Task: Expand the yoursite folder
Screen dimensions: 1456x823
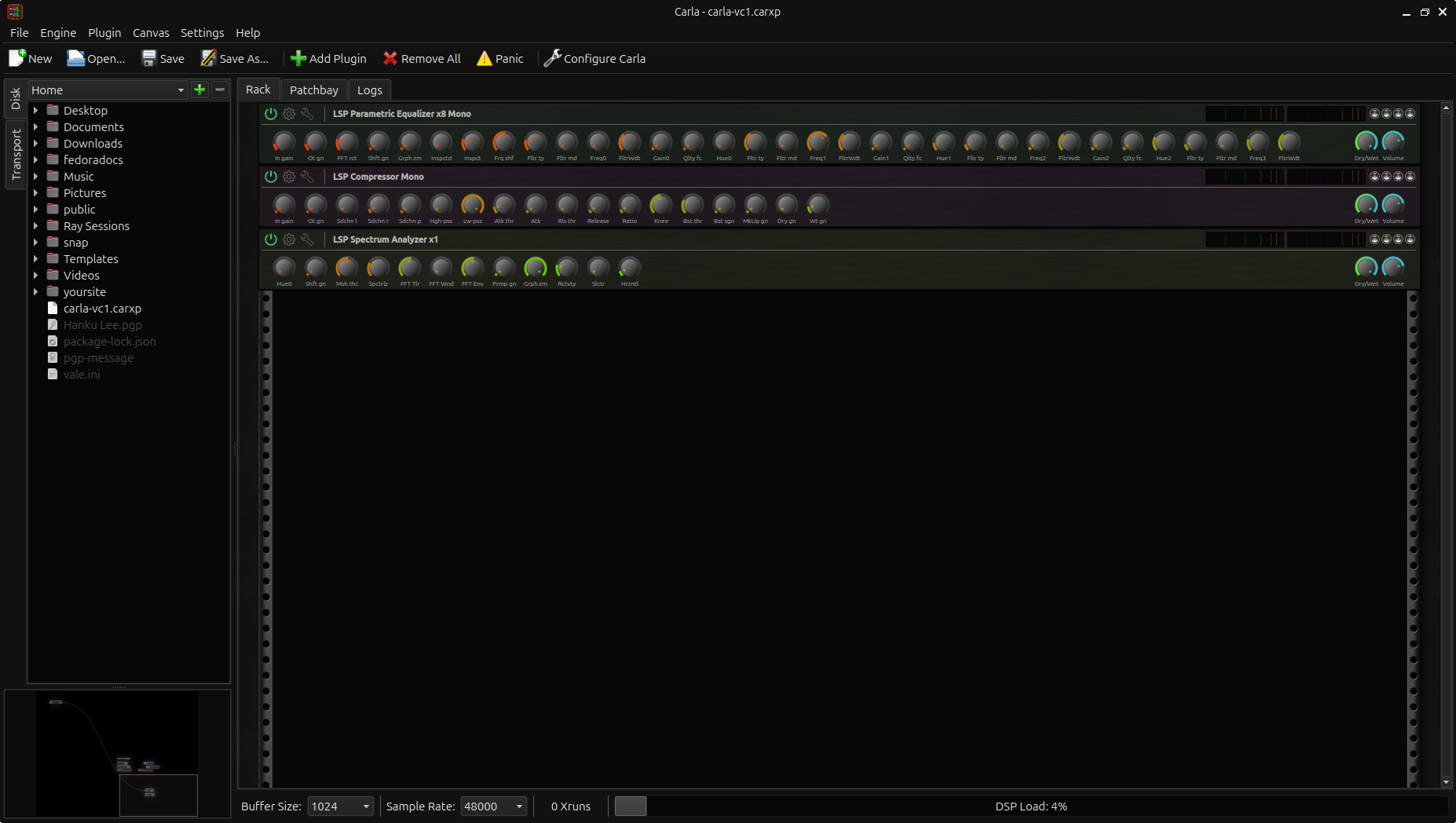Action: coord(35,292)
